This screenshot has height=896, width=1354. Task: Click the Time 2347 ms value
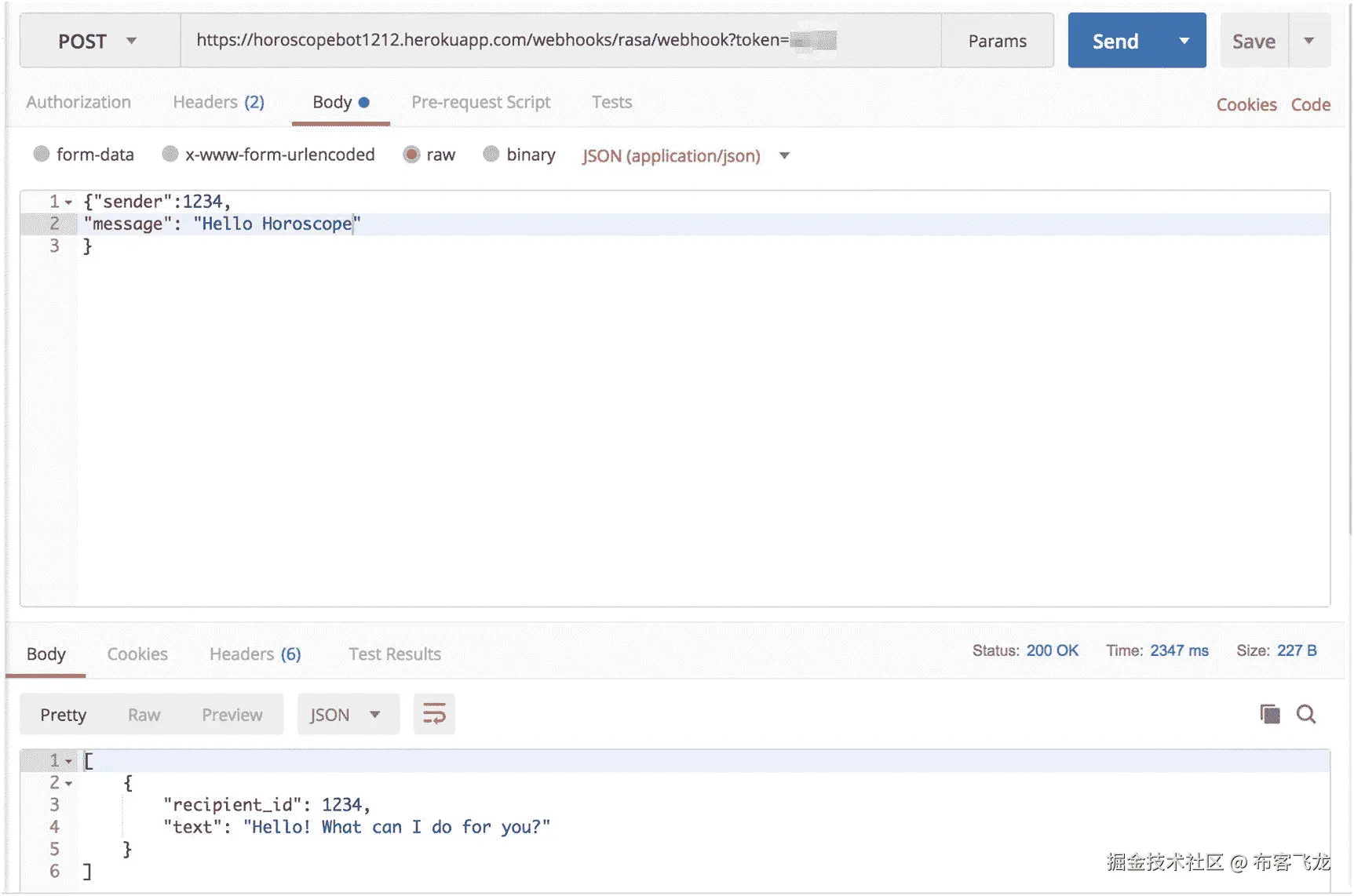coord(1179,650)
